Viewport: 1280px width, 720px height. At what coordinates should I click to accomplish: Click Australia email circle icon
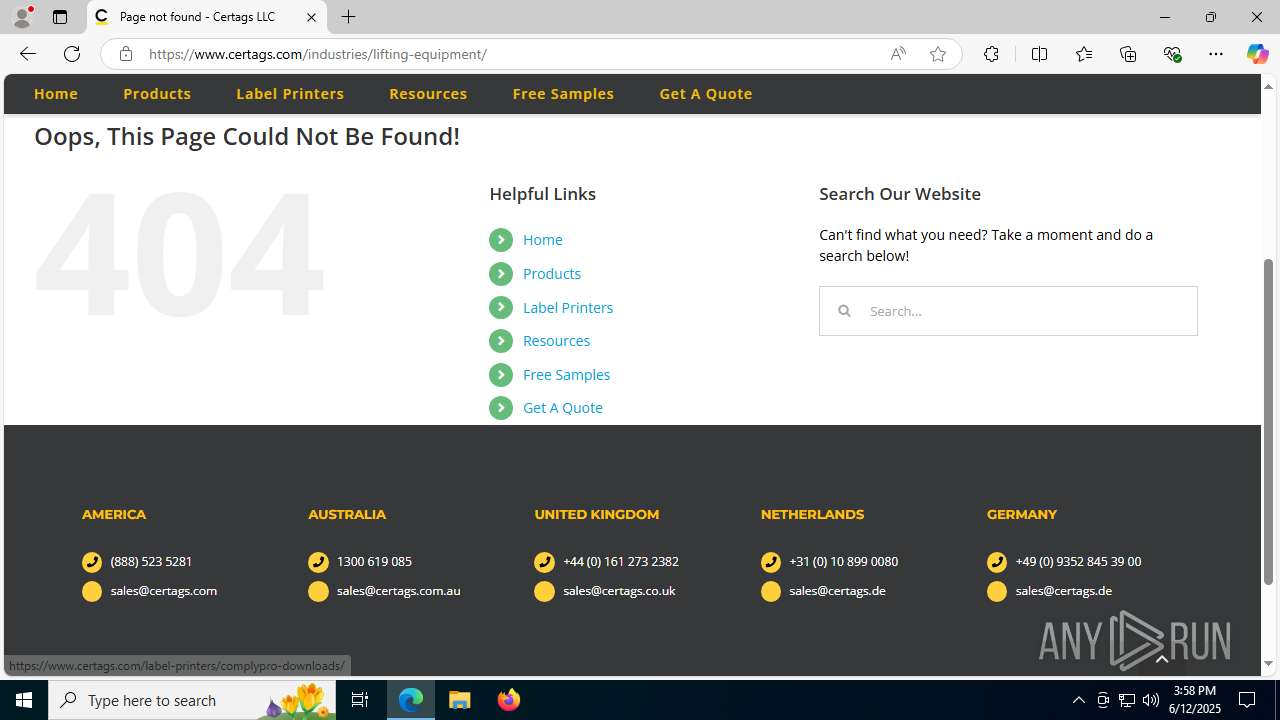pos(318,591)
